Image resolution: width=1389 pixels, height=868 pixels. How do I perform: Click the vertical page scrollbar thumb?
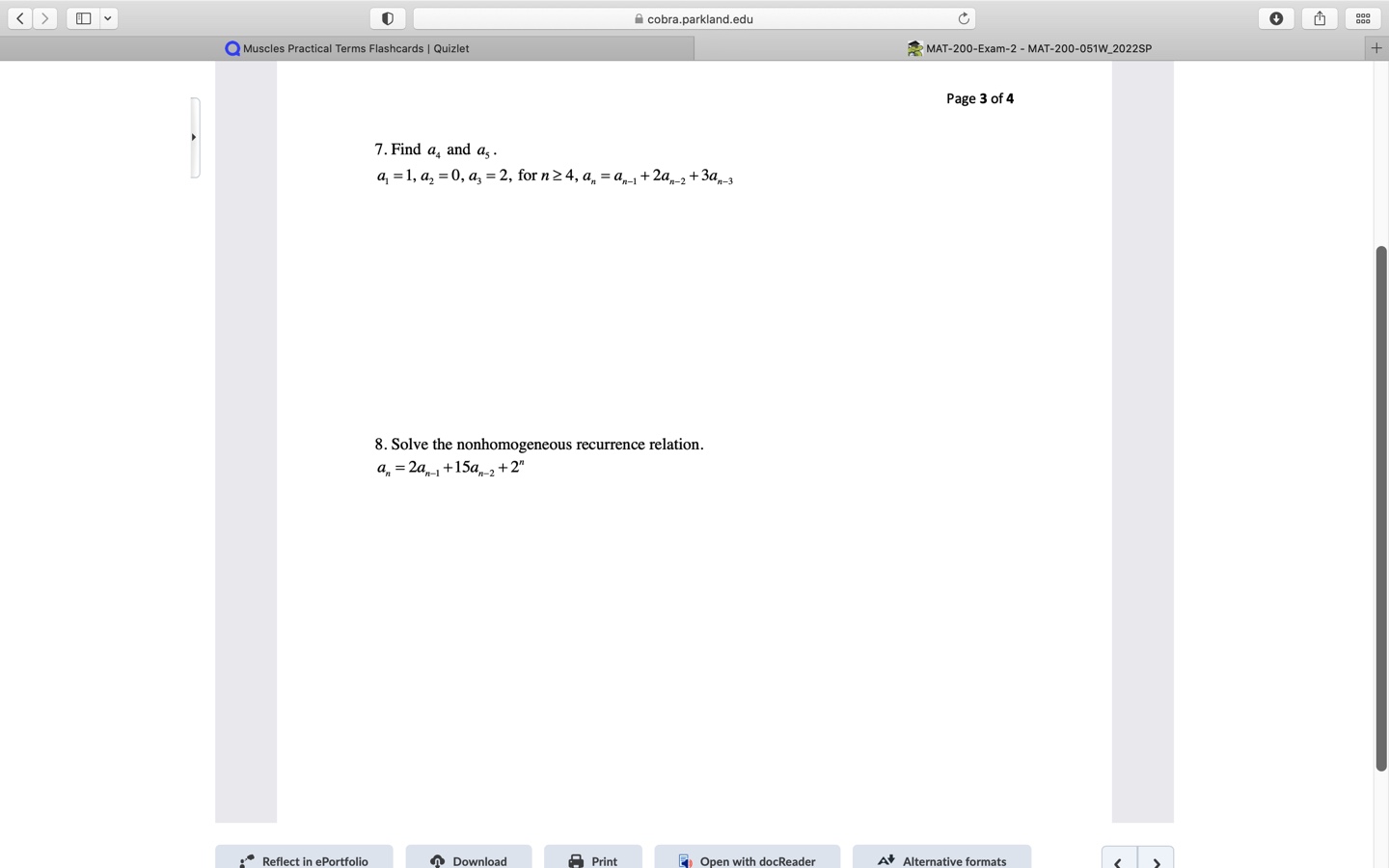tap(1381, 508)
